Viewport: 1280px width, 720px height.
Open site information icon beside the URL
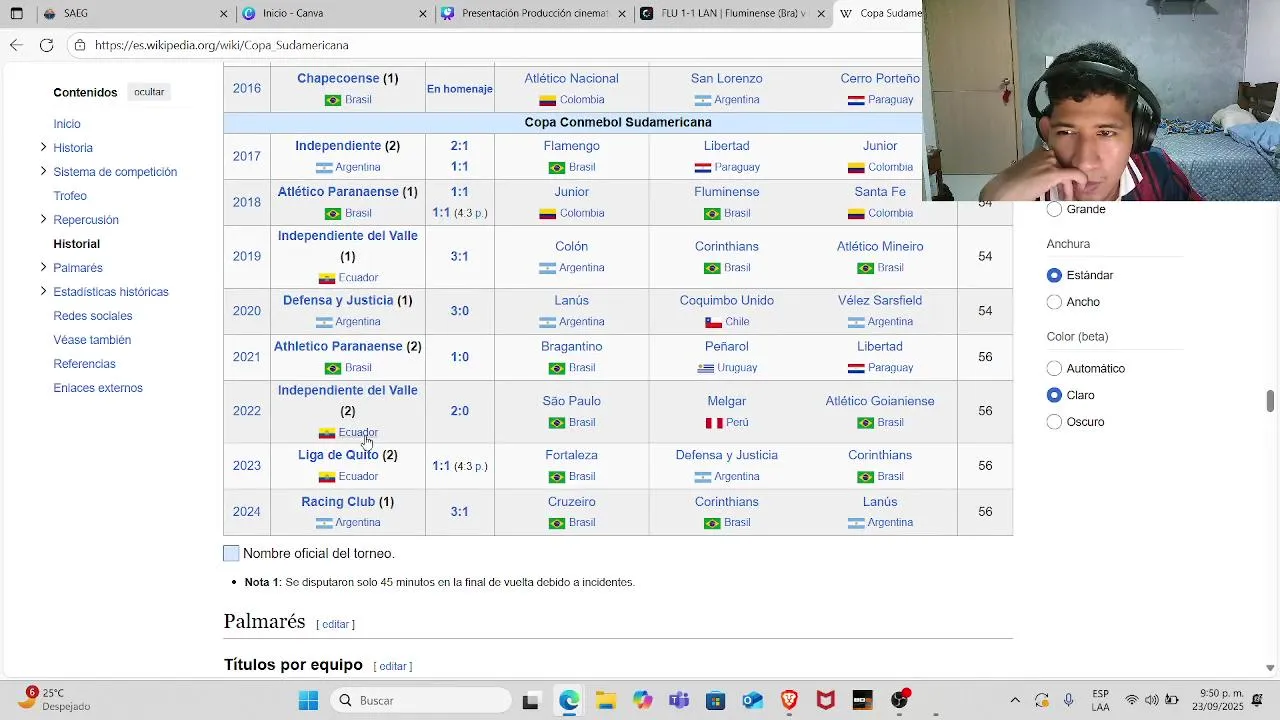point(79,45)
